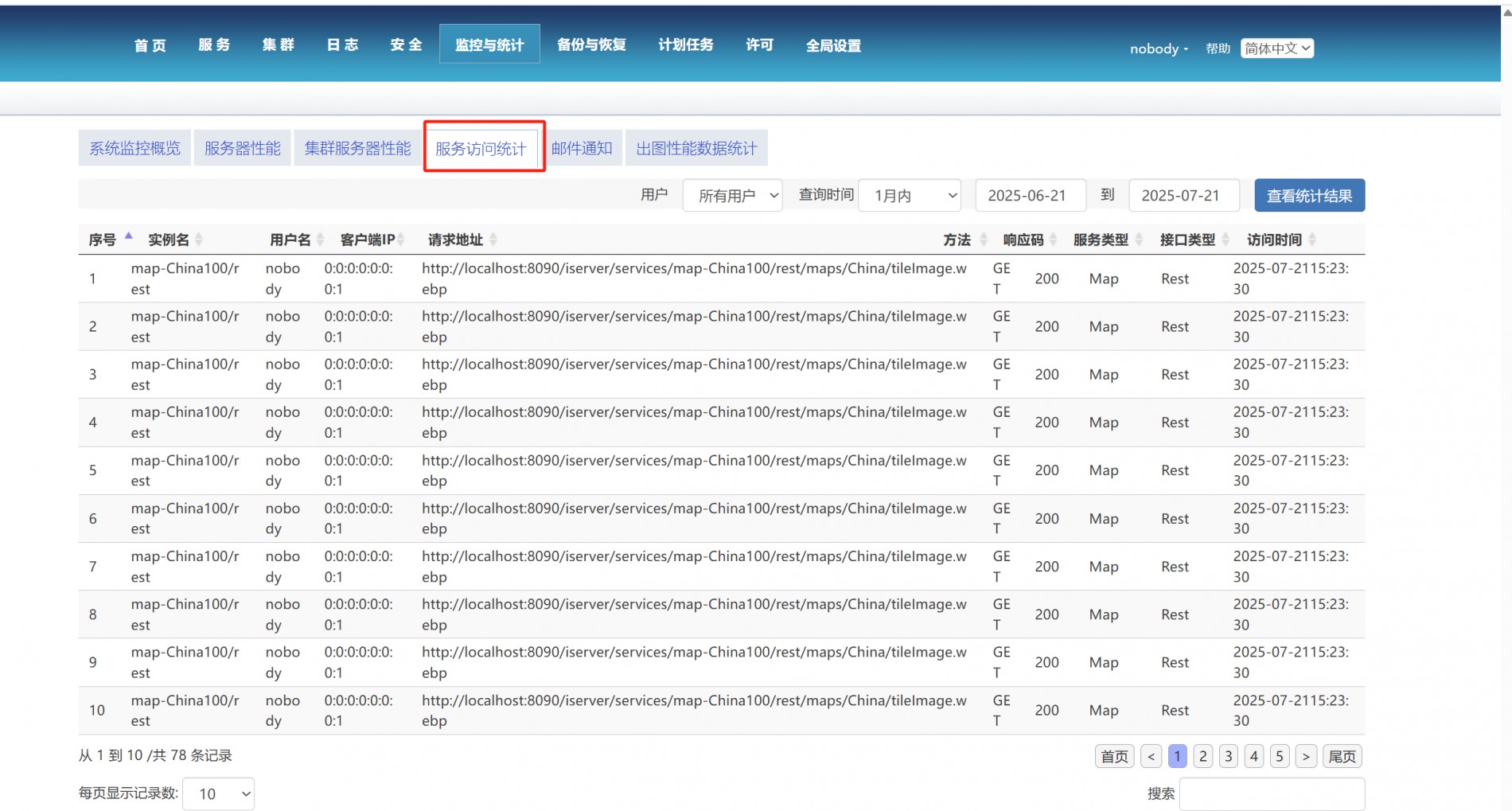Sort by the 客户端IP column icon
This screenshot has width=1512, height=811.
point(401,240)
